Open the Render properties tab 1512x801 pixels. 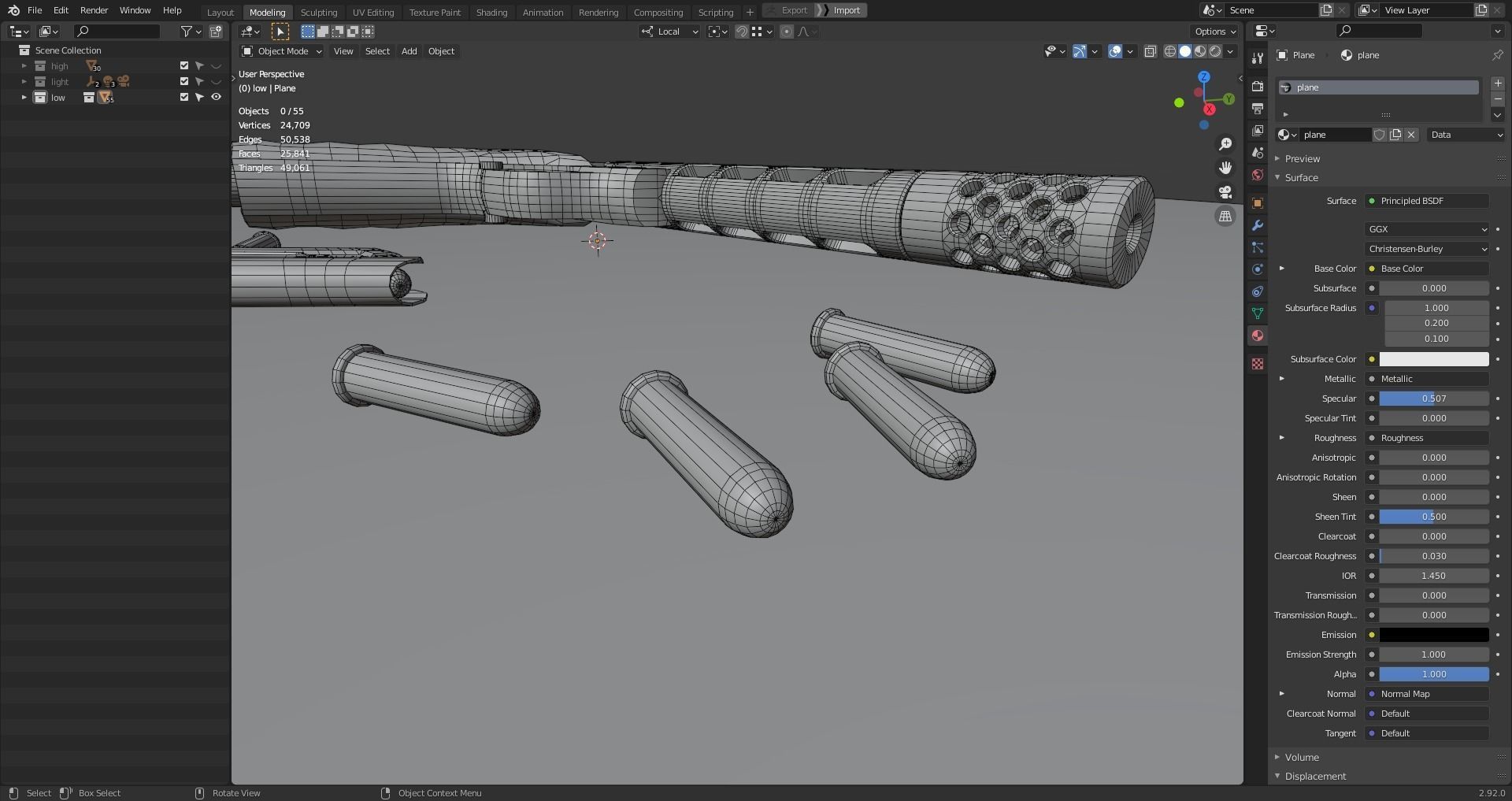pos(1258,86)
